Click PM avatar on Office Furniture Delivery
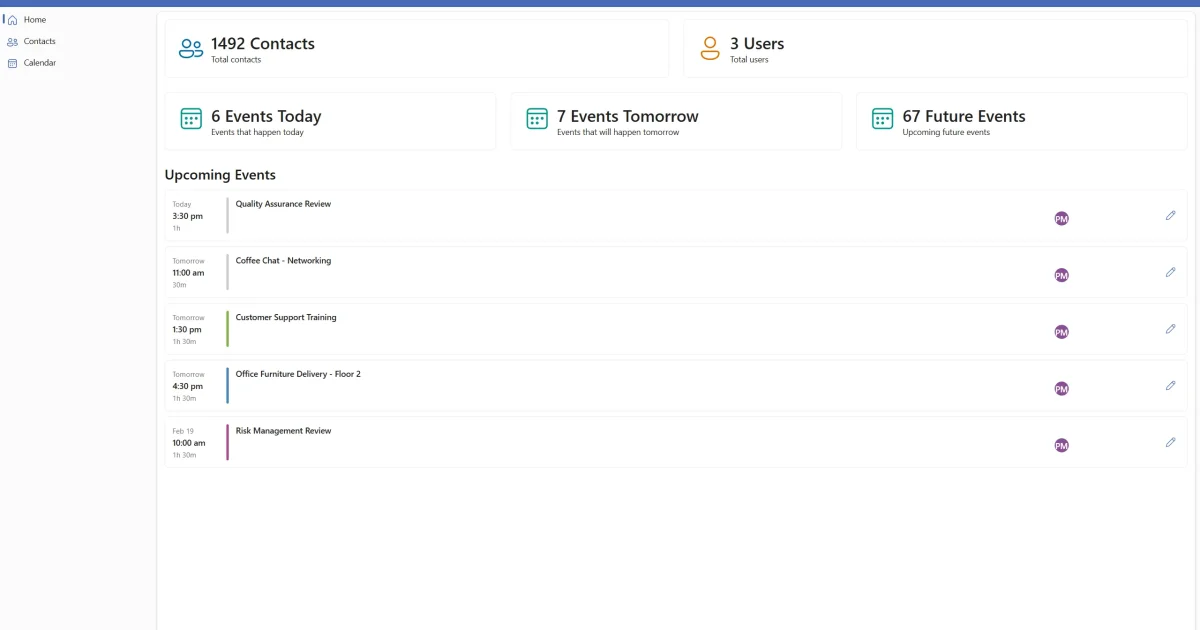The height and width of the screenshot is (630, 1200). coord(1062,389)
